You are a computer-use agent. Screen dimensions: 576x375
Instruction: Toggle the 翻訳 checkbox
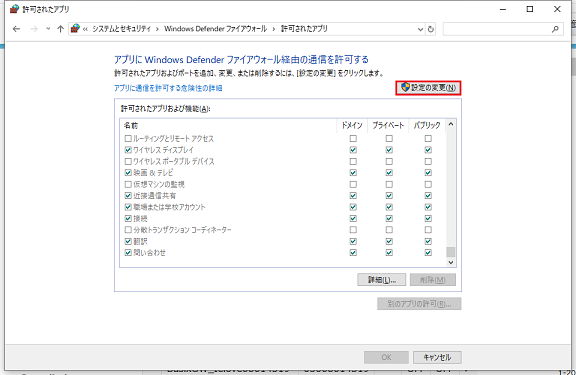tap(128, 241)
